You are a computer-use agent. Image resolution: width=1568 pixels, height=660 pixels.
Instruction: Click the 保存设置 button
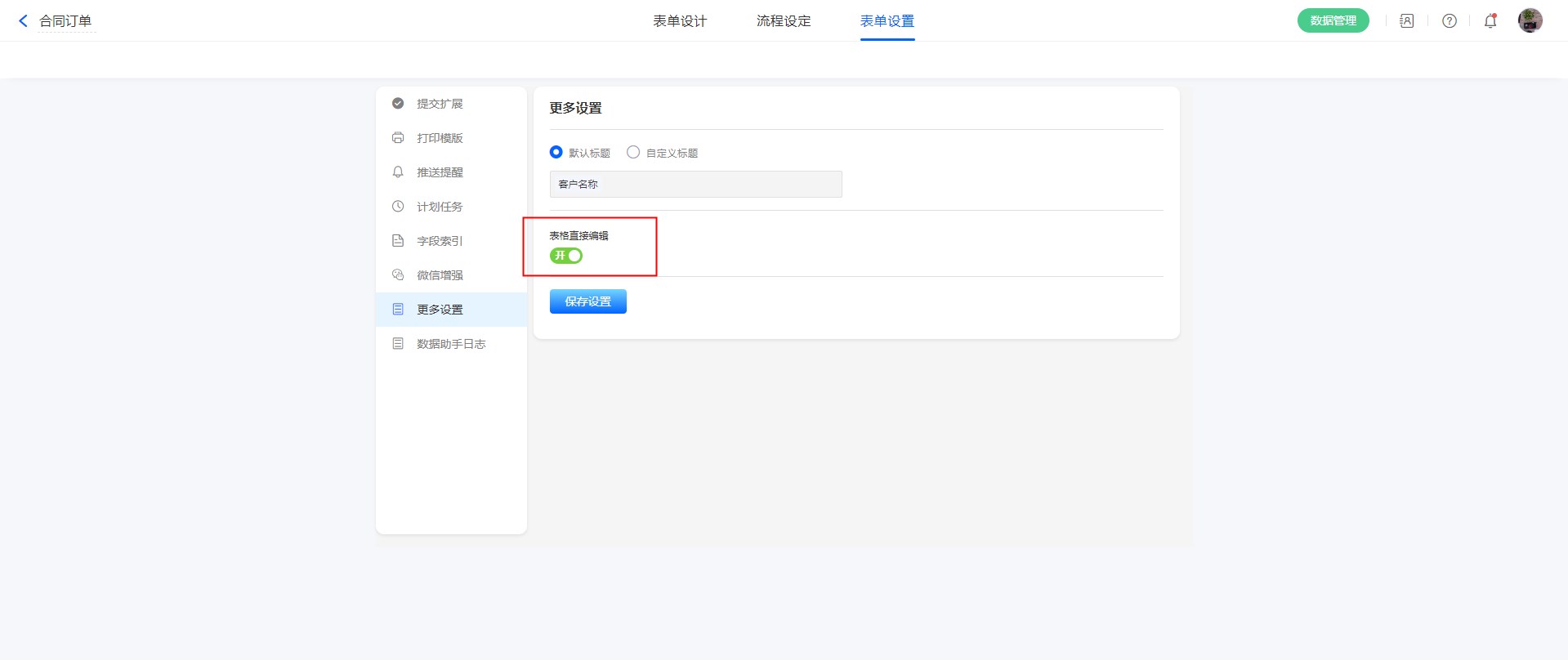click(587, 301)
